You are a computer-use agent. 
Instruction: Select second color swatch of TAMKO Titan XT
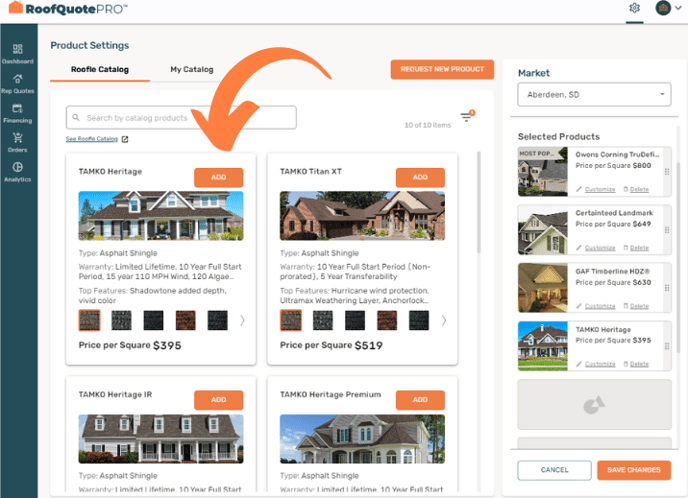coord(323,320)
